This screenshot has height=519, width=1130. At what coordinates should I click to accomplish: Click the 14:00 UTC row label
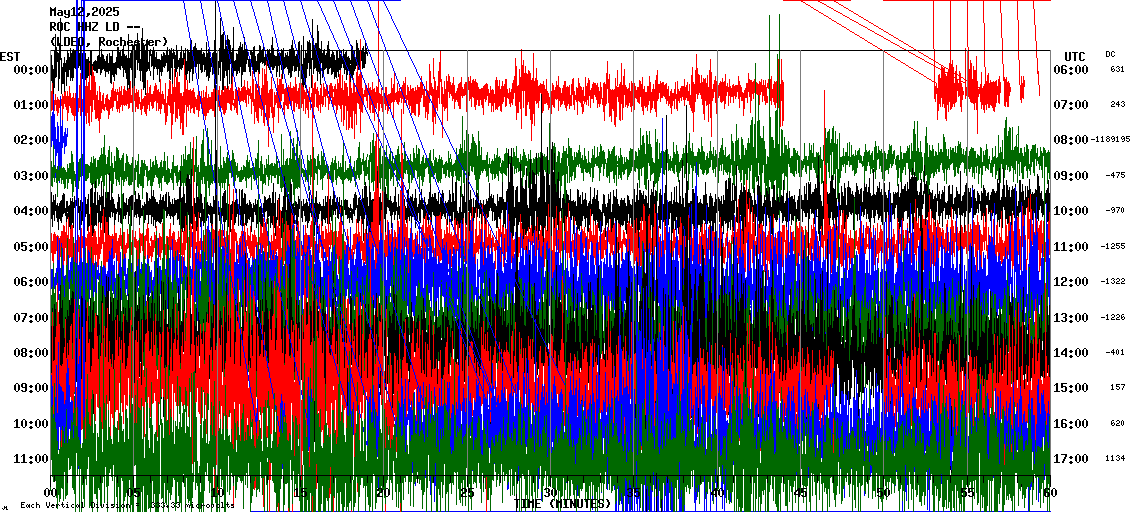tap(1071, 353)
